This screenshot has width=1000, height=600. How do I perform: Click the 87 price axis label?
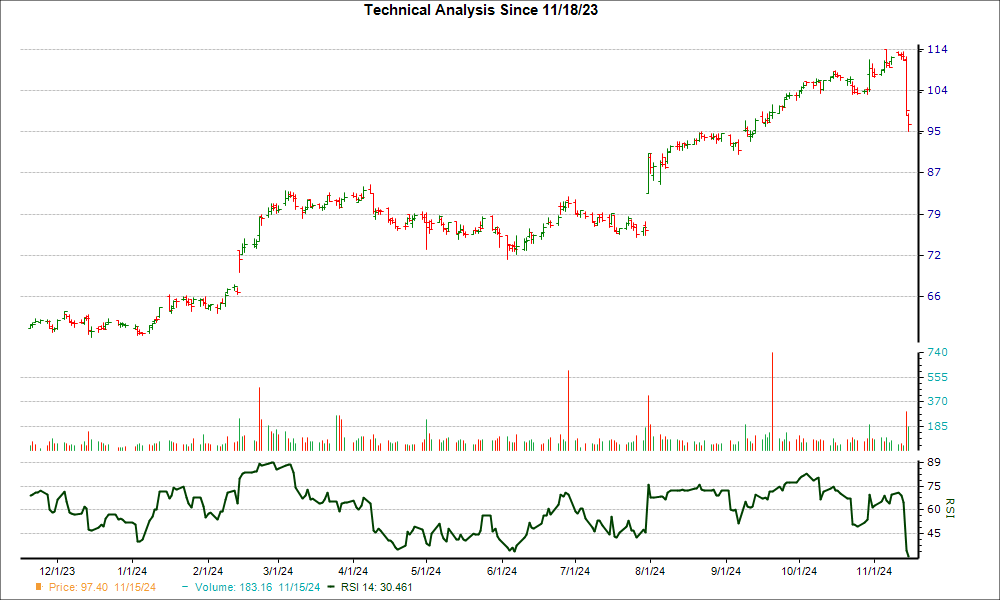click(x=934, y=172)
